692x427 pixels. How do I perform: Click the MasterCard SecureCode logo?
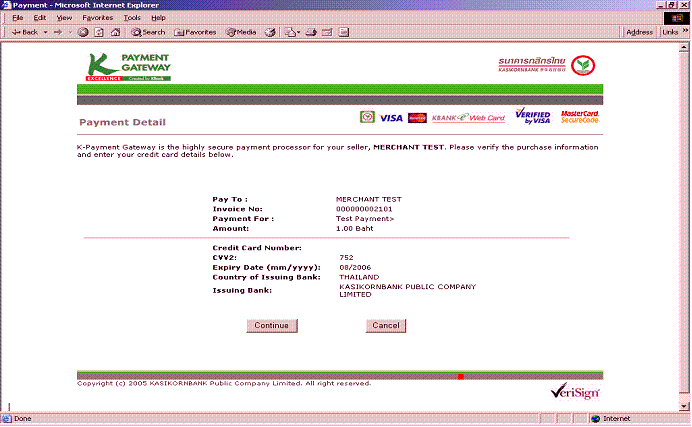click(x=580, y=116)
